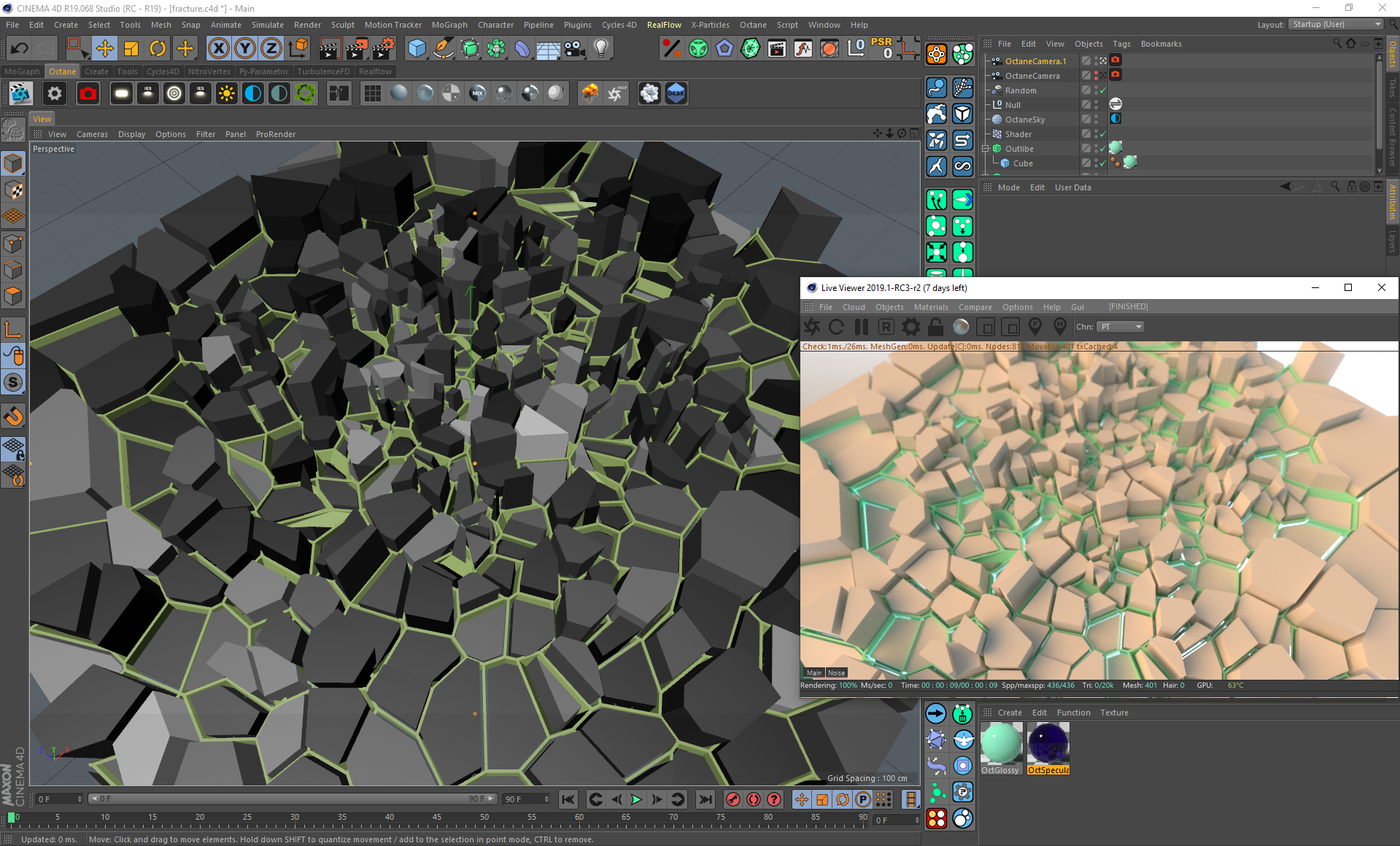Restart render in Live Viewer

tap(837, 327)
